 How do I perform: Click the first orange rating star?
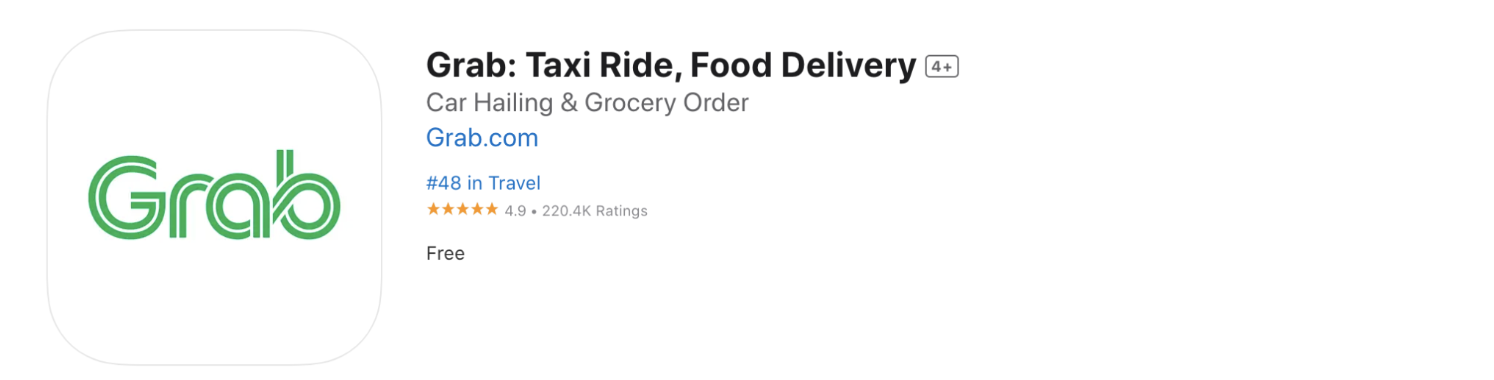(x=433, y=210)
